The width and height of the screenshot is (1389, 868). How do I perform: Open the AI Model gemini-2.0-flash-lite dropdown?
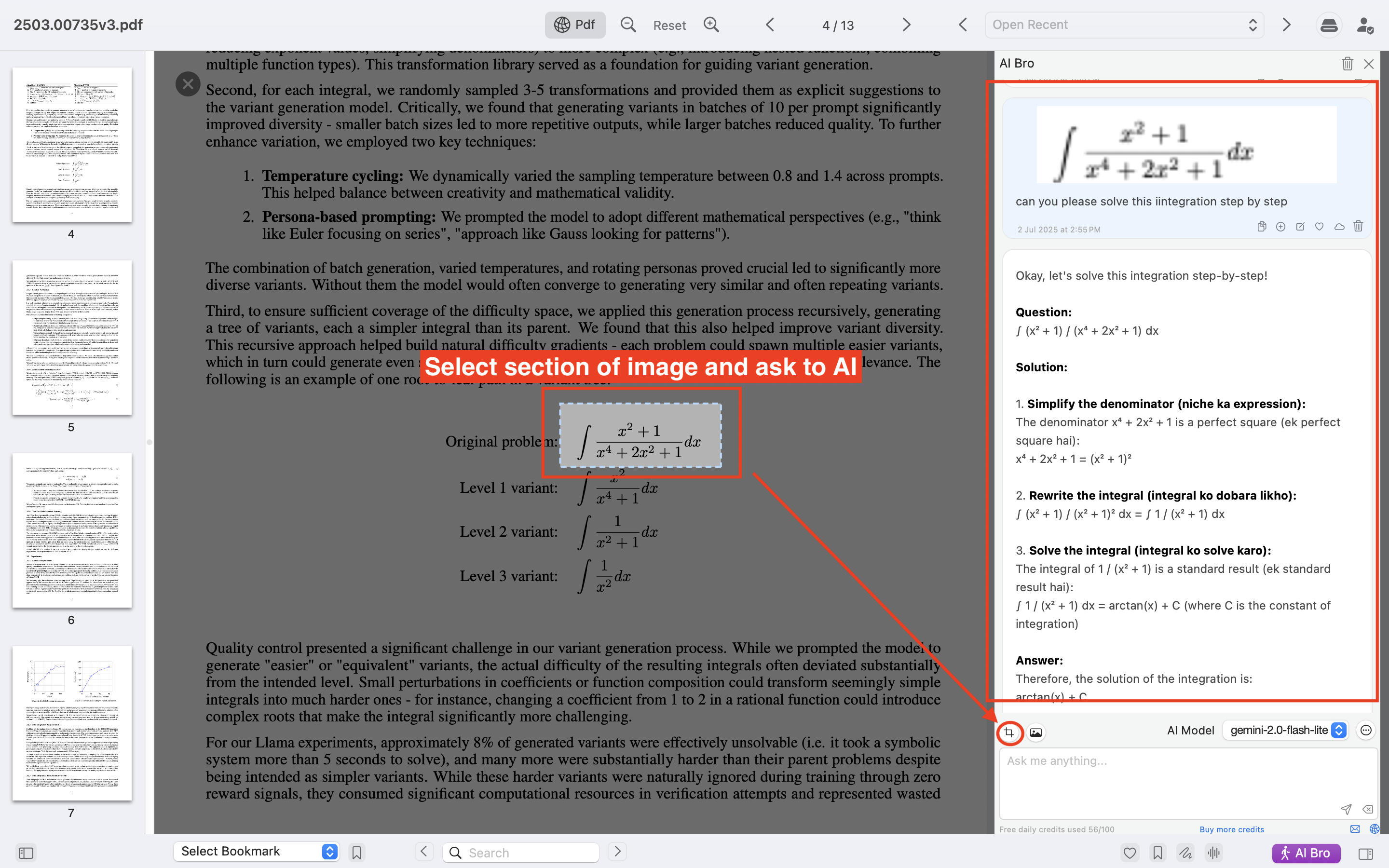pyautogui.click(x=1285, y=730)
